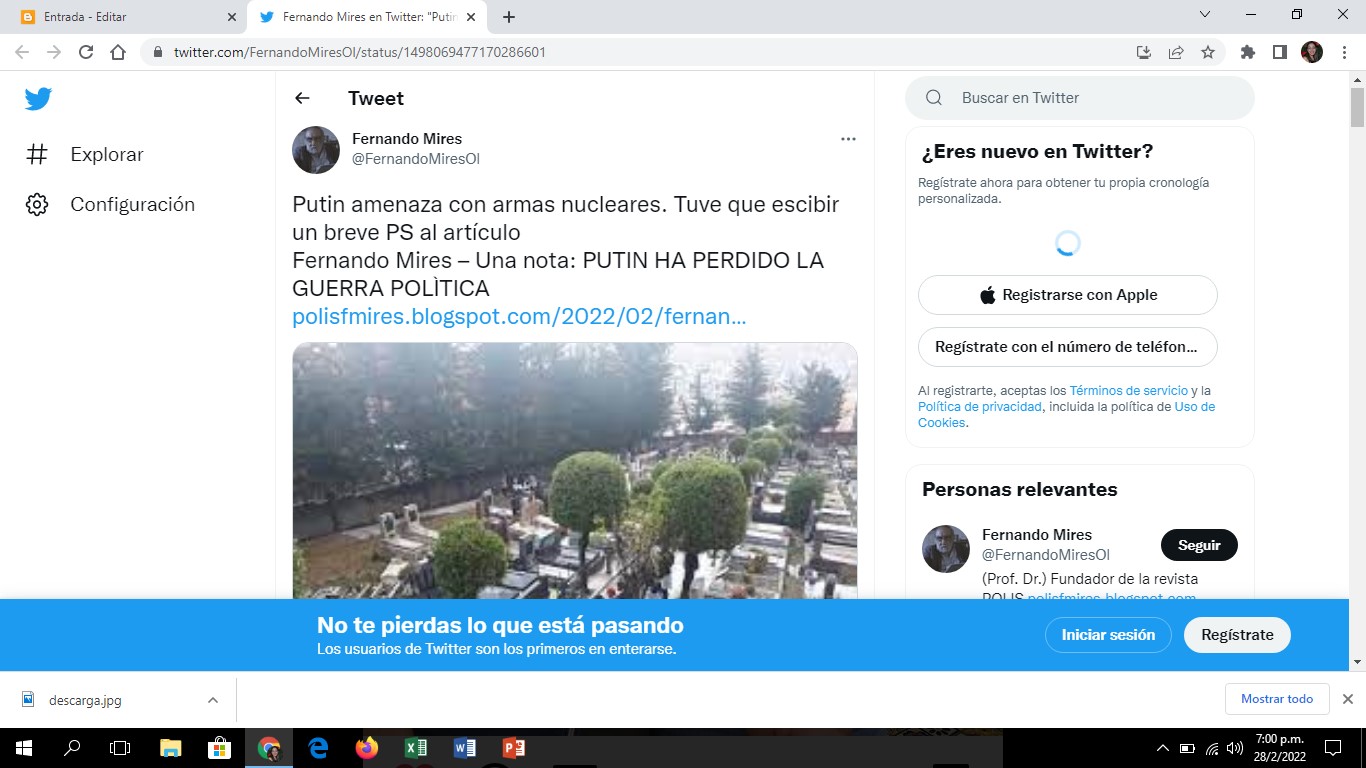Open Excel from taskbar
This screenshot has width=1366, height=768.
[x=416, y=748]
